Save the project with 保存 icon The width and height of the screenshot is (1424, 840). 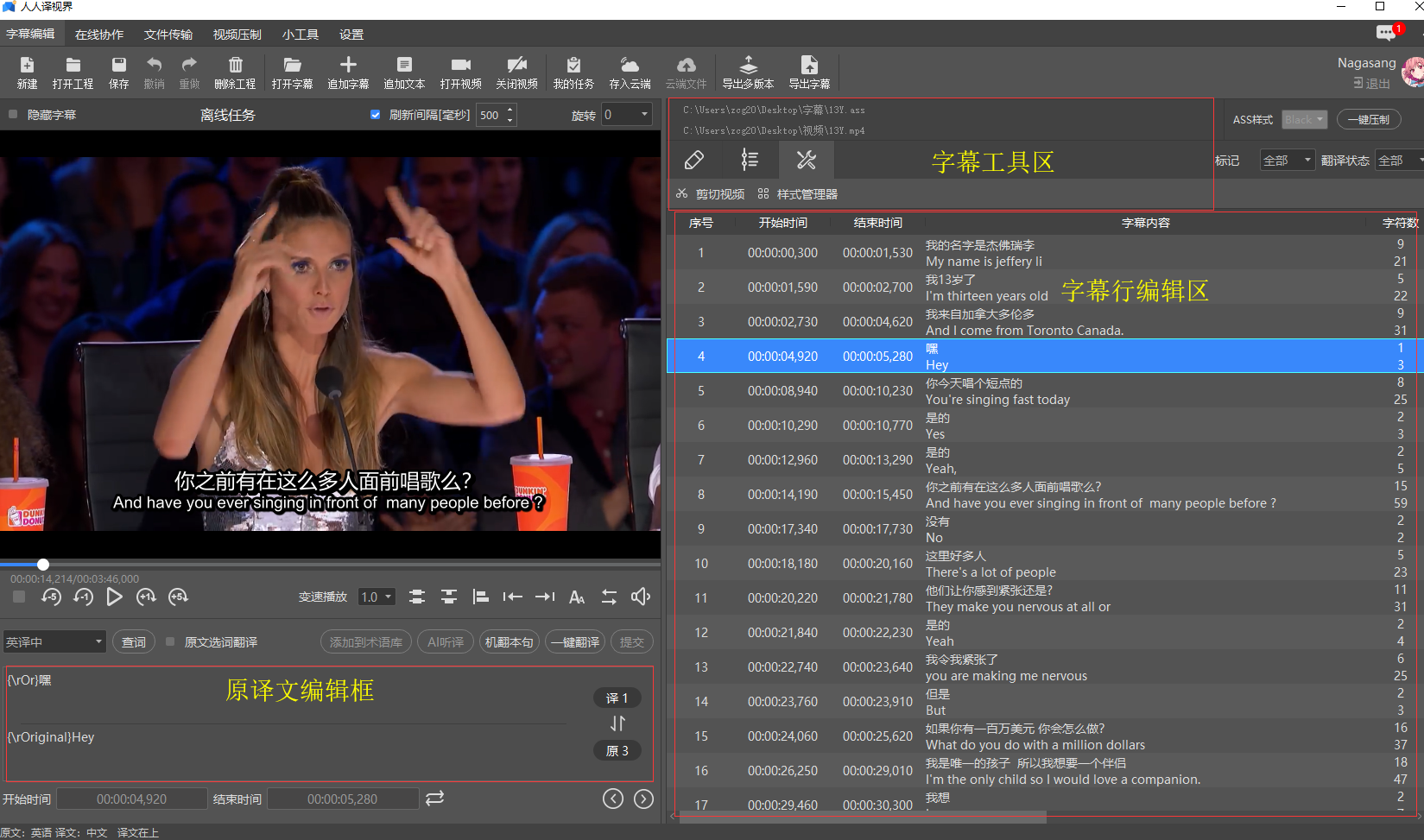118,73
